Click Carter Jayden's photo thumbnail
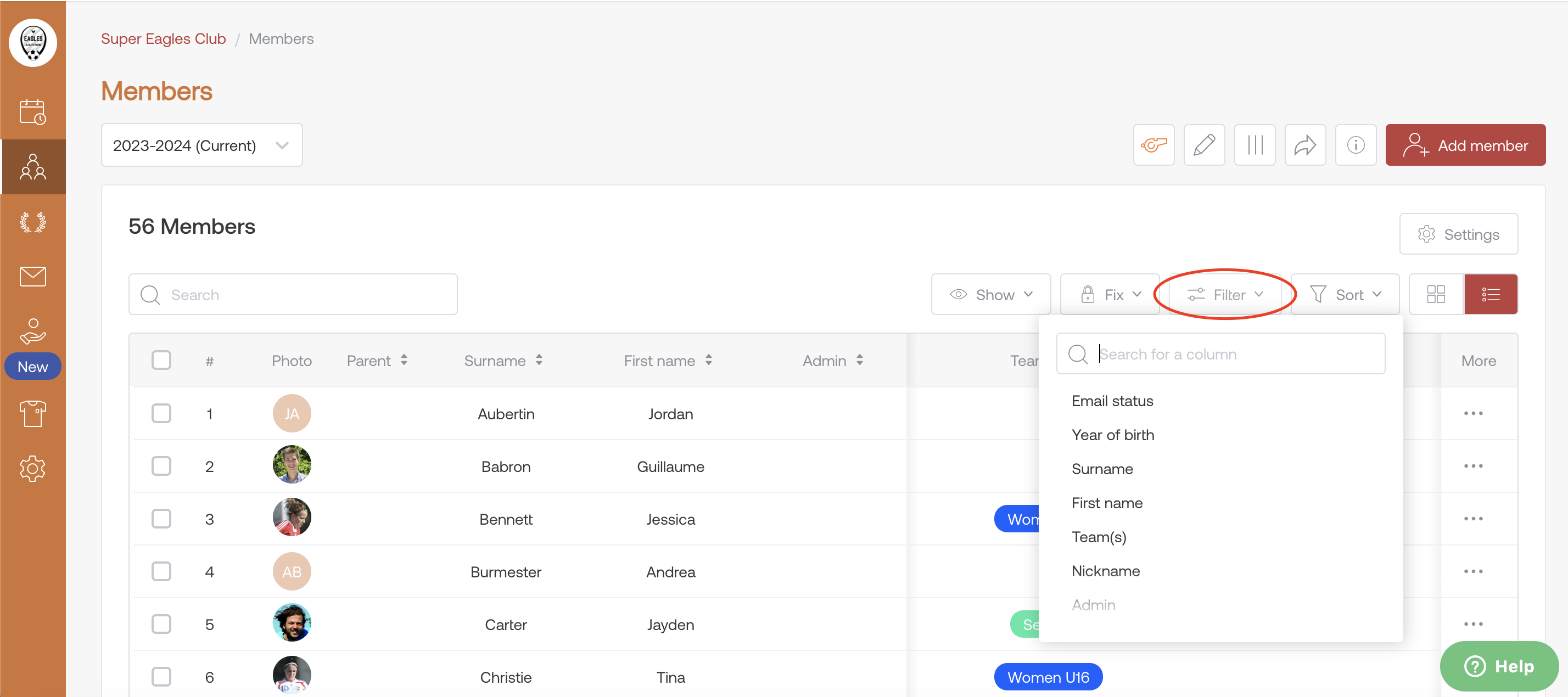This screenshot has height=697, width=1568. [x=292, y=623]
